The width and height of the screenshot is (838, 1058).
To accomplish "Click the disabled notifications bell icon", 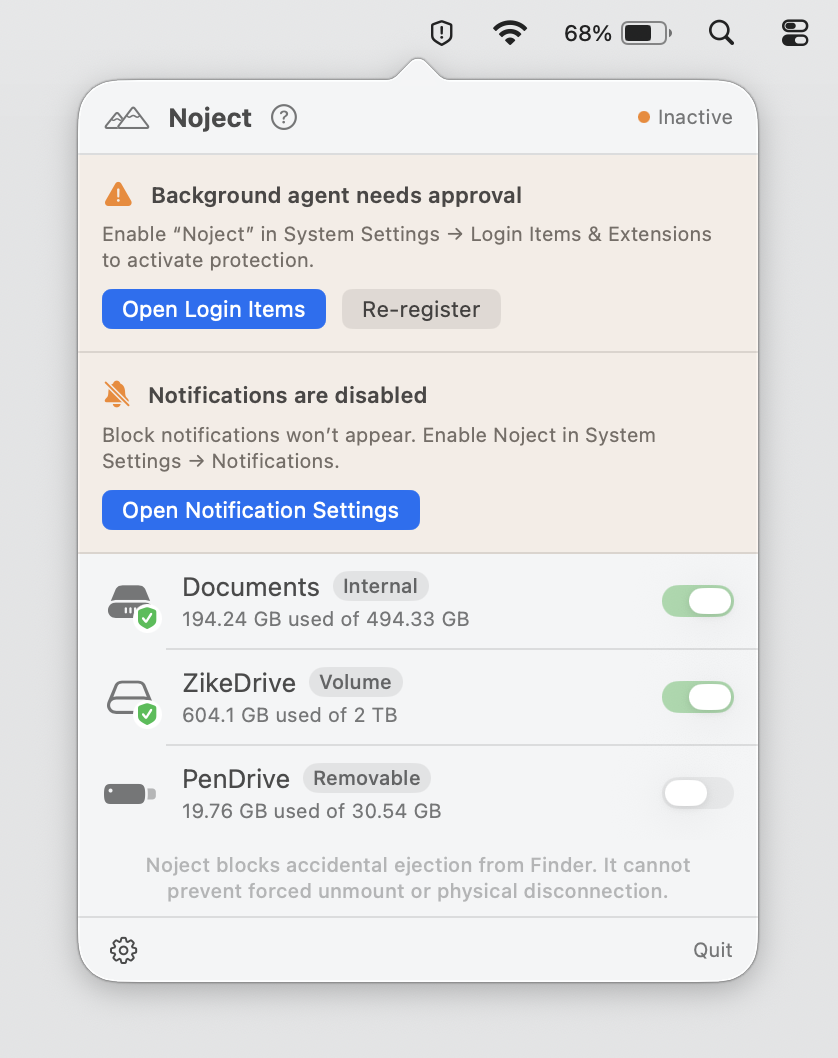I will click(117, 394).
